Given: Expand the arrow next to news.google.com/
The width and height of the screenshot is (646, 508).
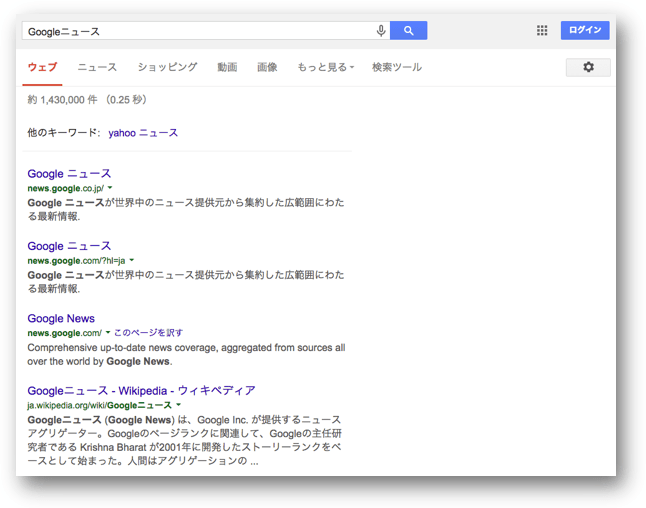Looking at the screenshot, I should click(x=108, y=332).
